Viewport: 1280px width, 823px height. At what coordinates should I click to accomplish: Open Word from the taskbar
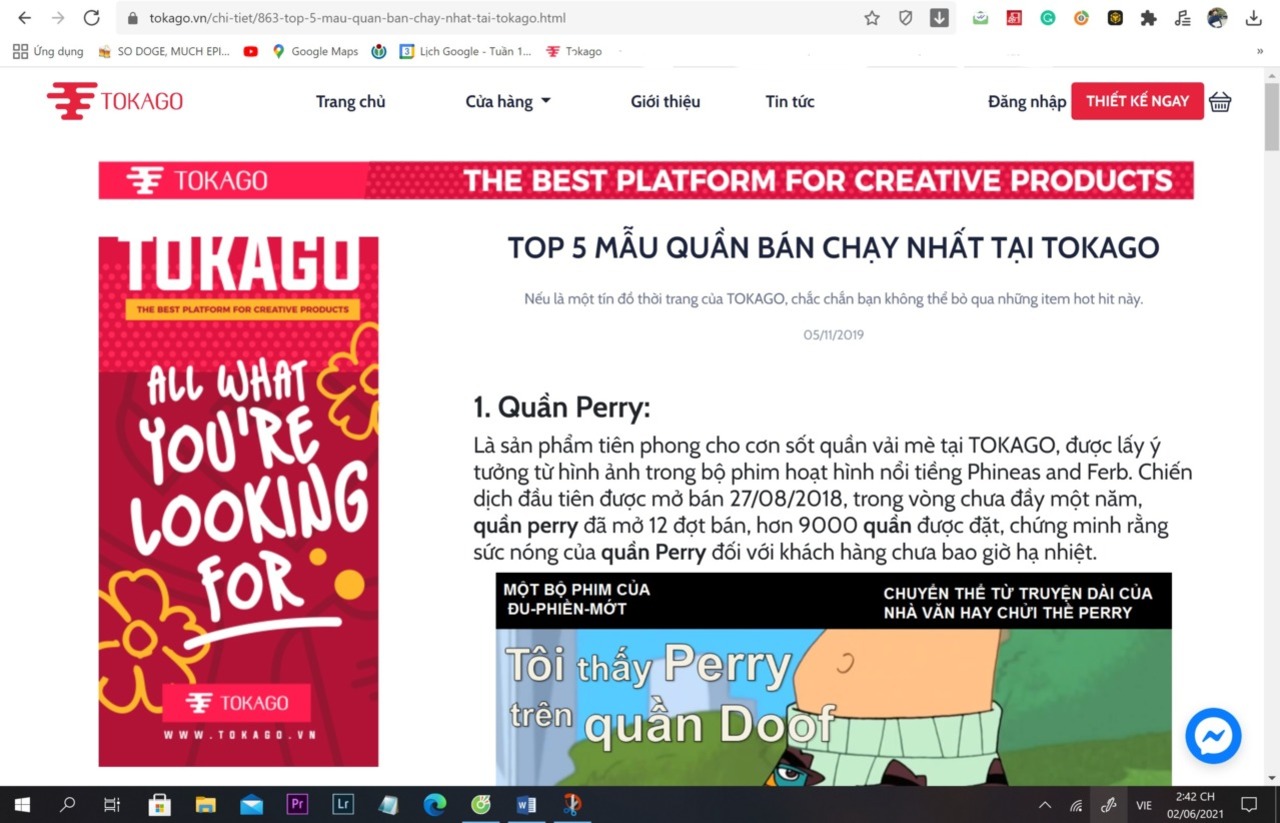tap(526, 804)
